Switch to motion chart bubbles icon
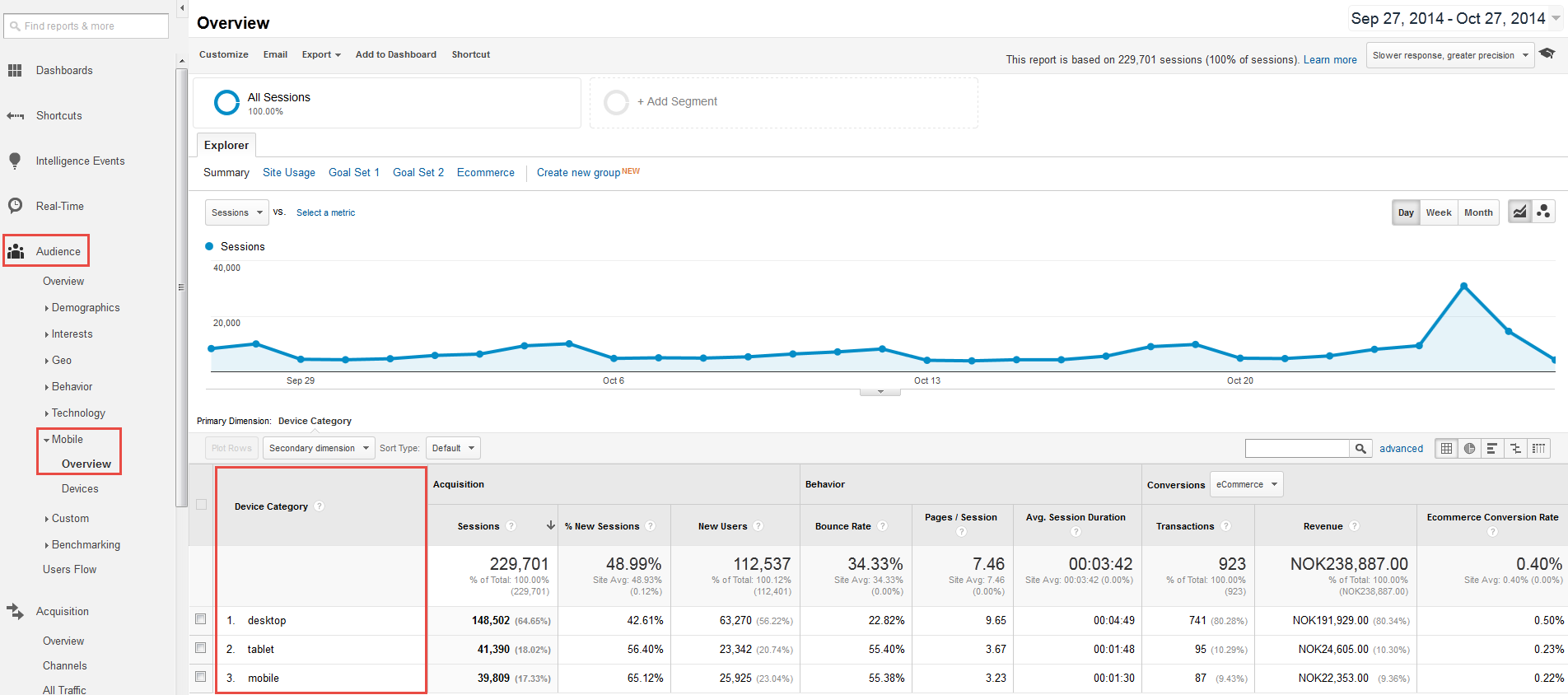1568x695 pixels. coord(1543,212)
